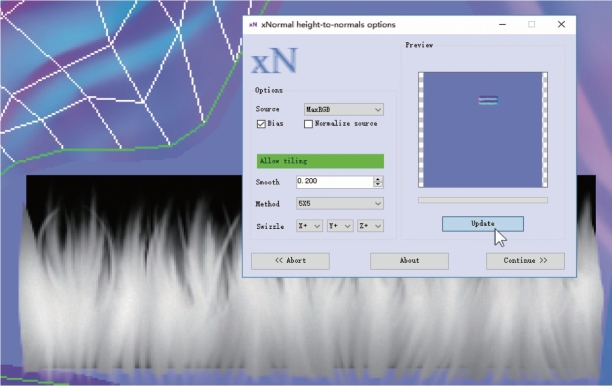The height and width of the screenshot is (386, 612).
Task: Open the Swizzle Z+ dropdown
Action: coord(370,226)
